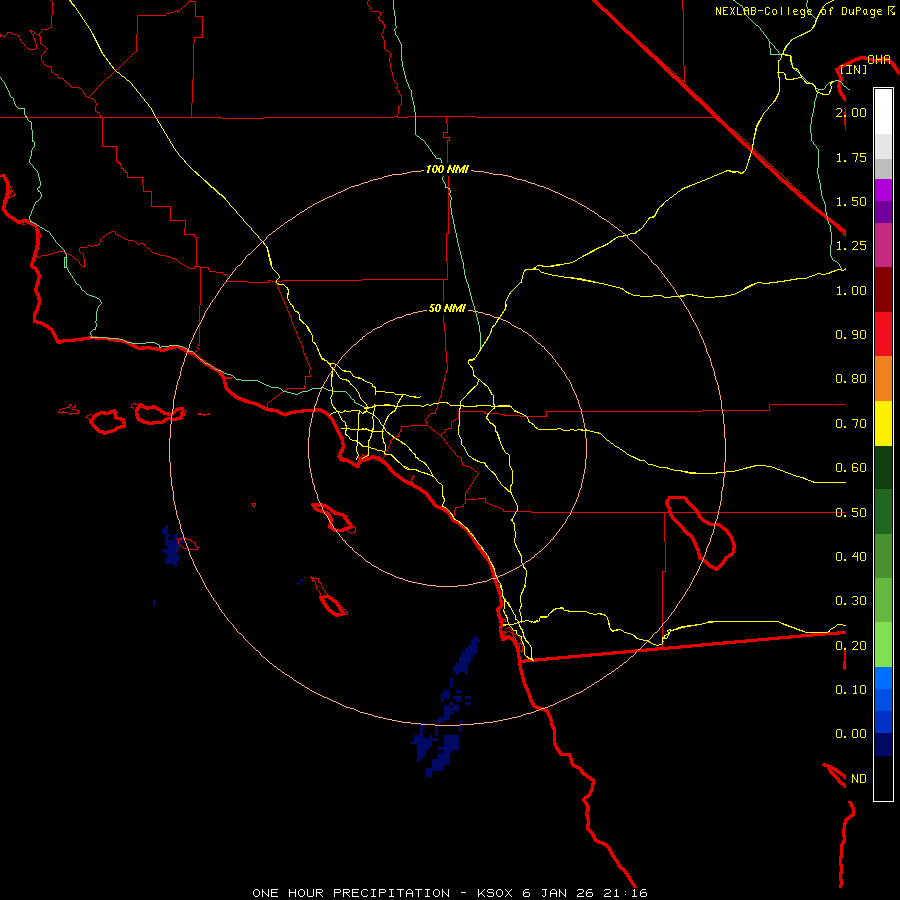Click the 0.90 legend value
This screenshot has width=900, height=900.
851,335
